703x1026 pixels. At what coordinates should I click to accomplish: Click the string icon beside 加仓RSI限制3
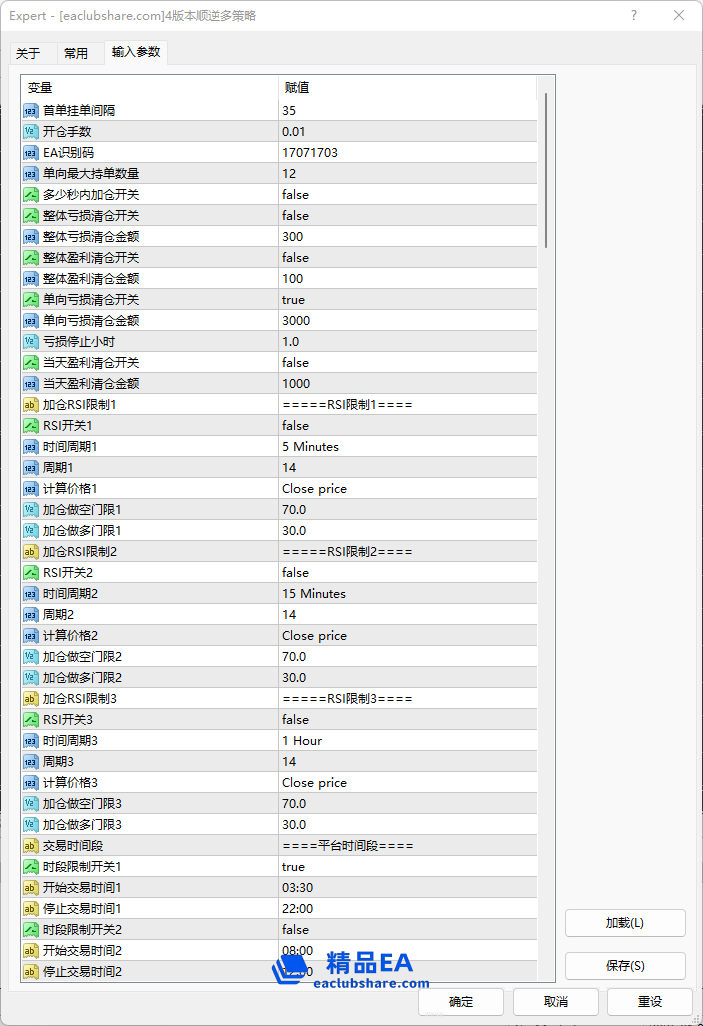pyautogui.click(x=31, y=698)
